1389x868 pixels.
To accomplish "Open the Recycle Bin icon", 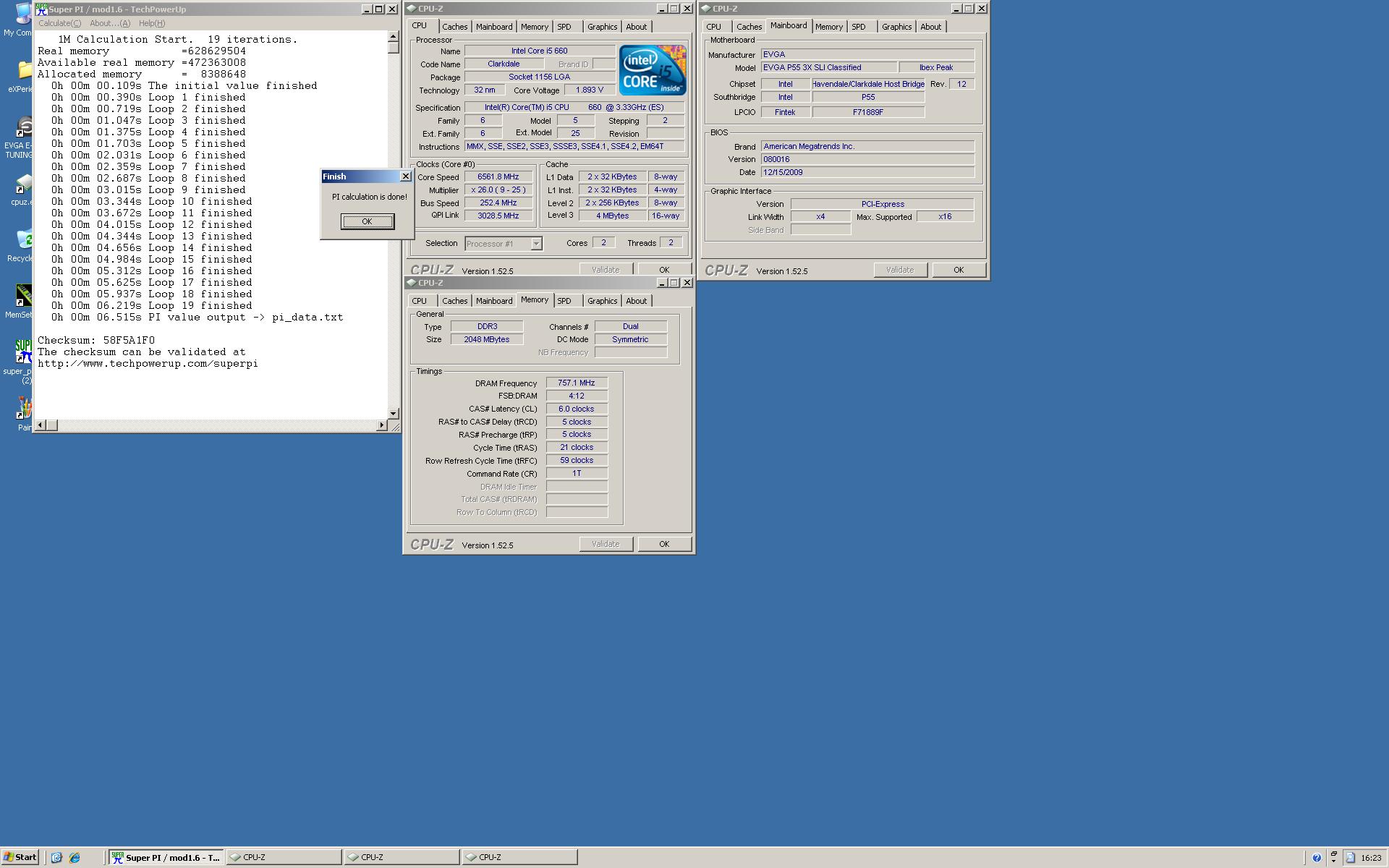I will point(20,246).
